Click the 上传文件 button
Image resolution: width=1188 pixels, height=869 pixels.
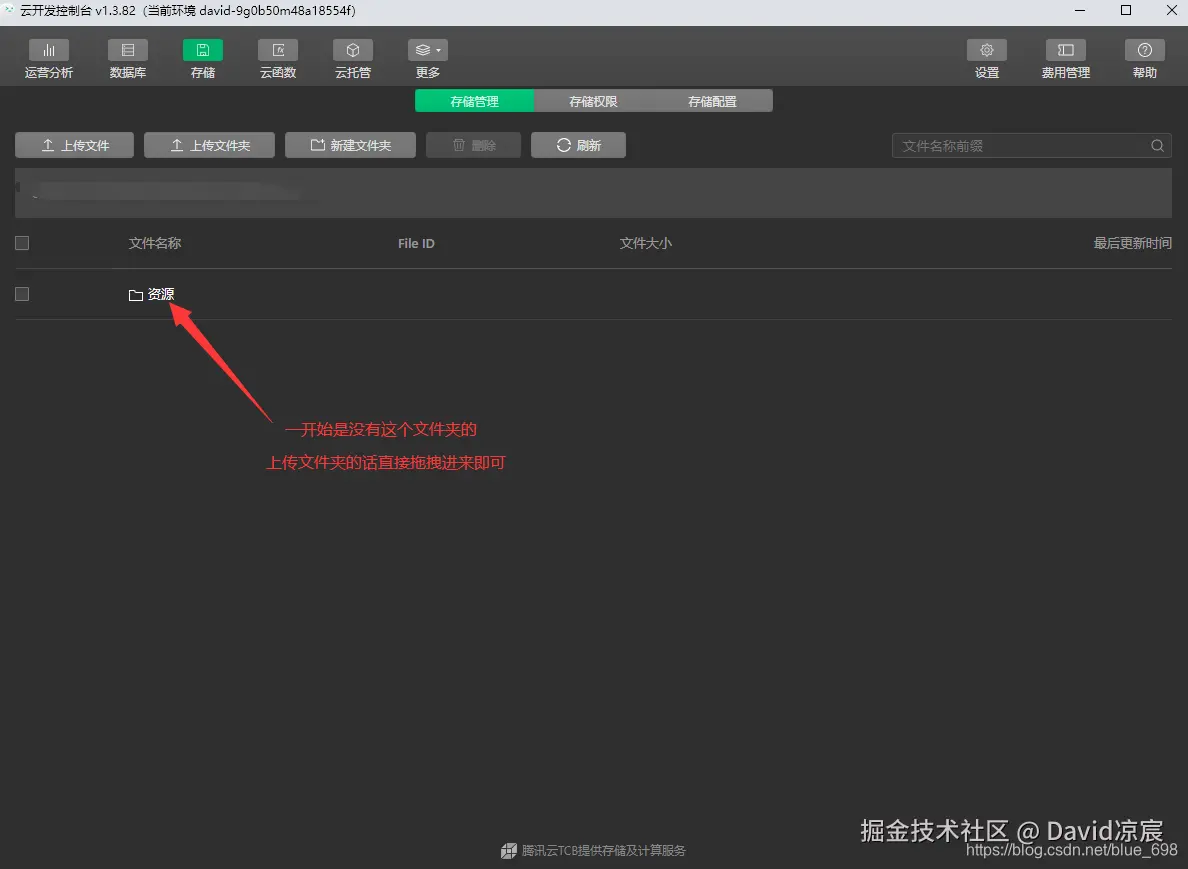point(73,144)
